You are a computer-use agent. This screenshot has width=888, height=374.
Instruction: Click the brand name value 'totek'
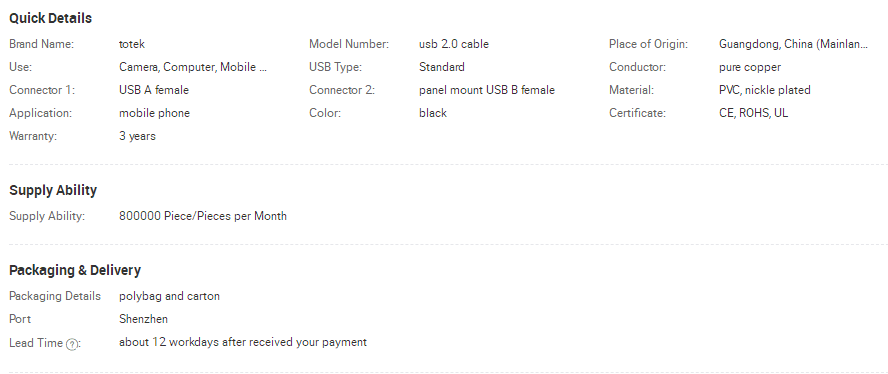click(132, 44)
